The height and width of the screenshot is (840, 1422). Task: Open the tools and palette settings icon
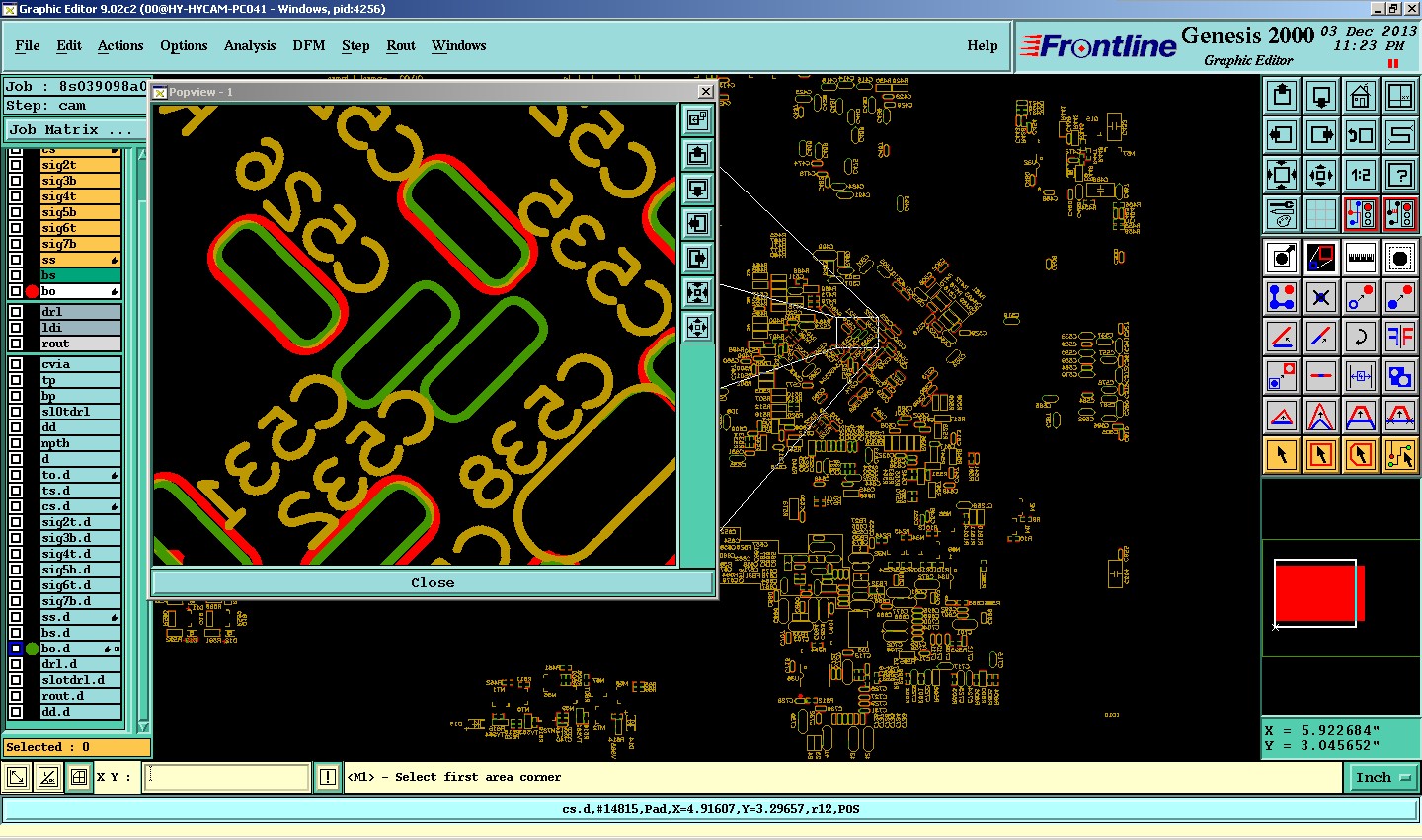tap(1282, 214)
